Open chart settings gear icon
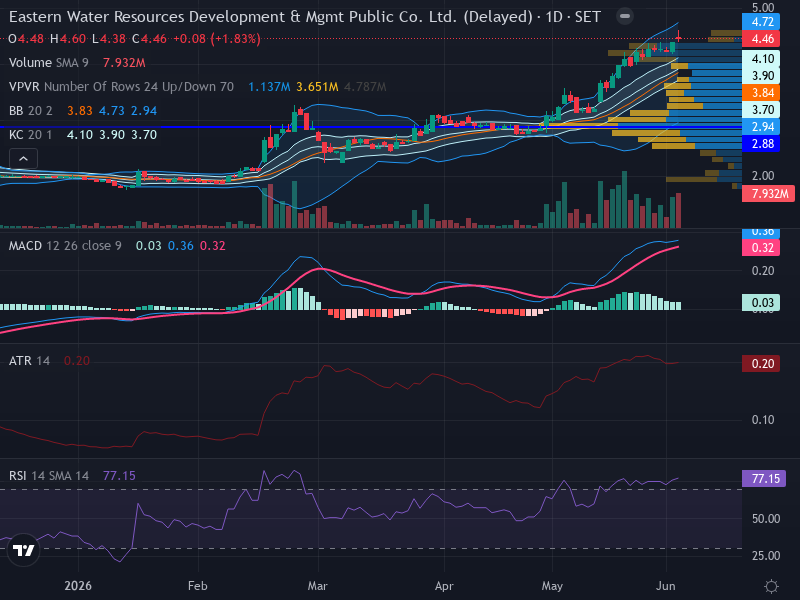 pyautogui.click(x=771, y=586)
